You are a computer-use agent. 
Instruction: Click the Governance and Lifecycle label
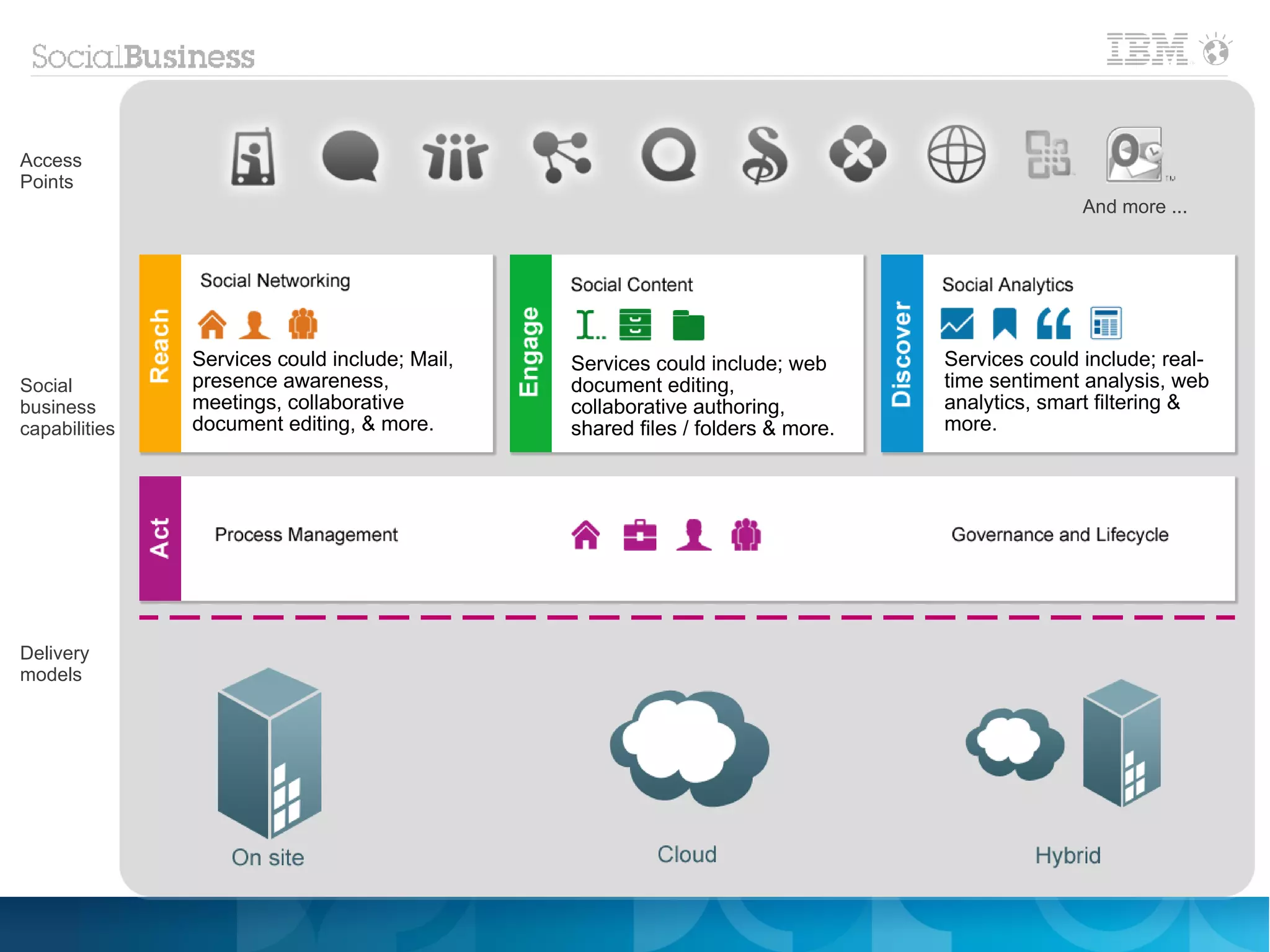[x=1060, y=535]
